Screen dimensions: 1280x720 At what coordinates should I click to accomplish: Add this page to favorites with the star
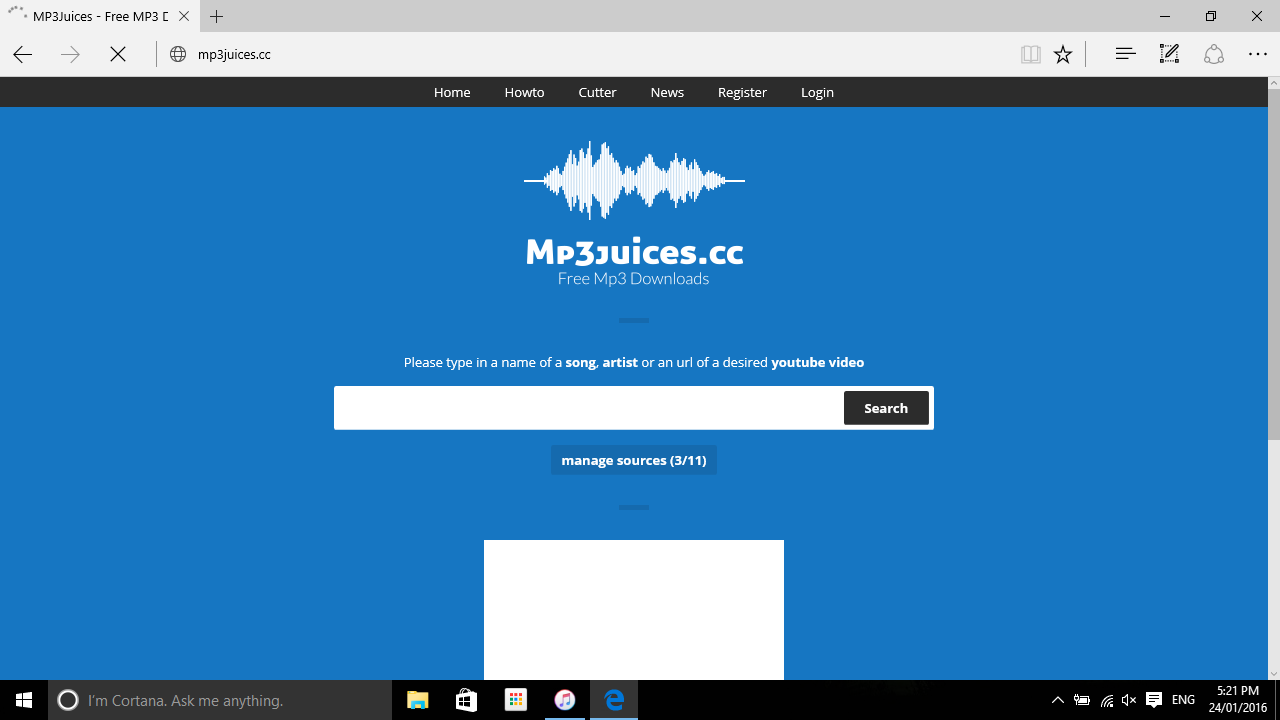[x=1062, y=54]
